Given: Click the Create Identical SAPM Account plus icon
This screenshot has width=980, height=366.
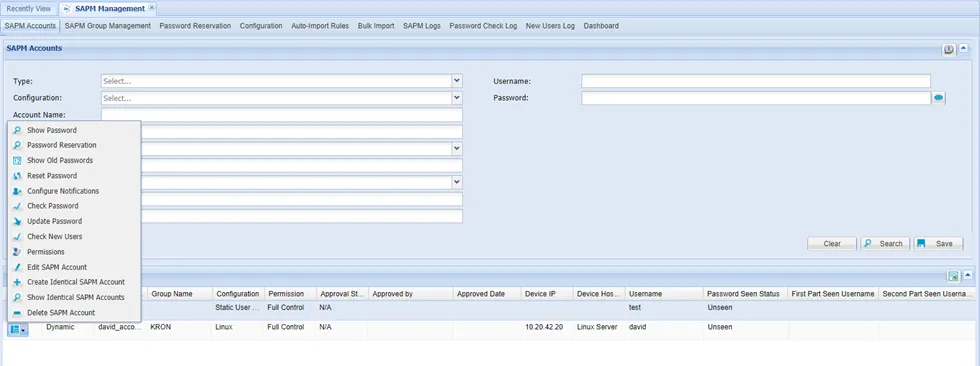Looking at the screenshot, I should tap(18, 282).
